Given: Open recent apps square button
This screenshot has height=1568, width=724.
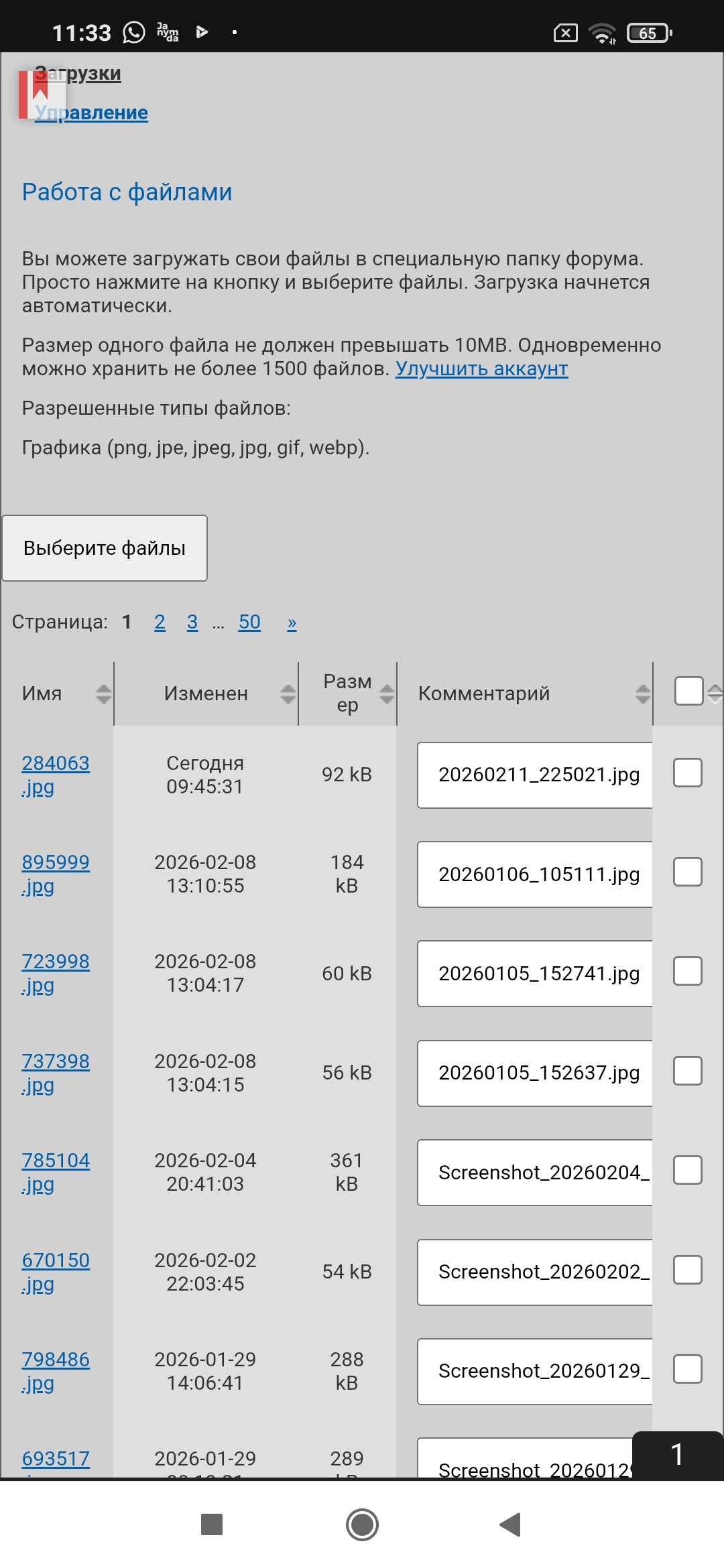Looking at the screenshot, I should tap(212, 1524).
